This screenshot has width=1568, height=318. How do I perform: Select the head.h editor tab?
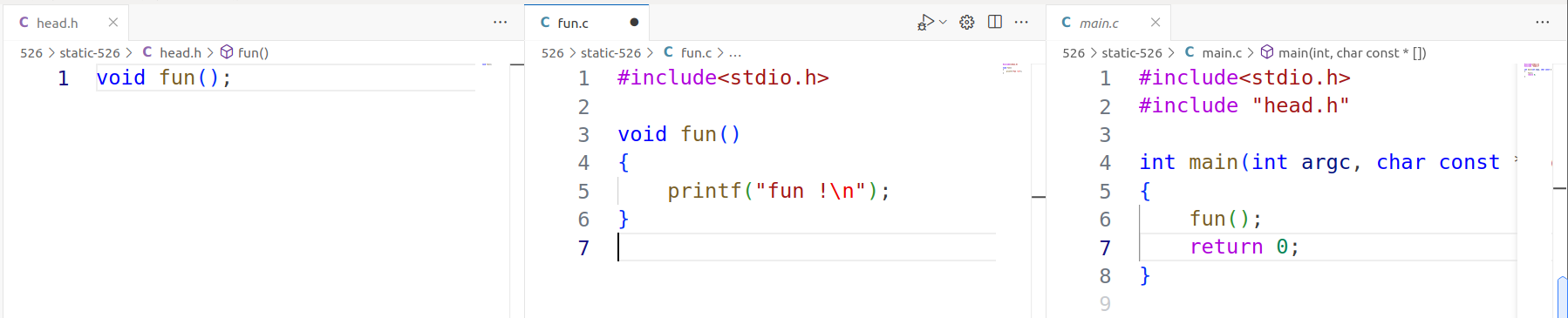pyautogui.click(x=66, y=23)
